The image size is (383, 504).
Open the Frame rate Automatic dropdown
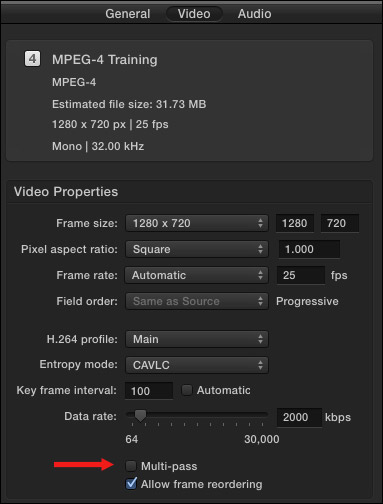click(x=197, y=275)
